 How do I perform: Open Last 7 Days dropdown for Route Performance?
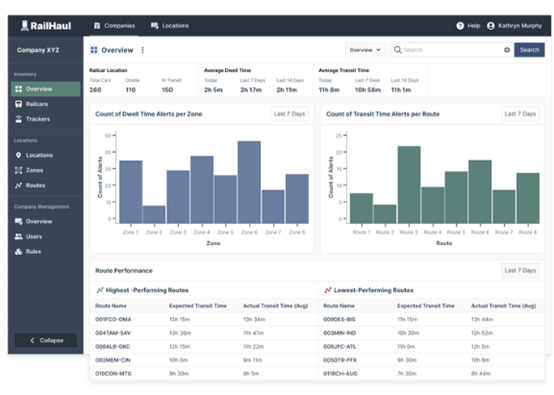[520, 271]
